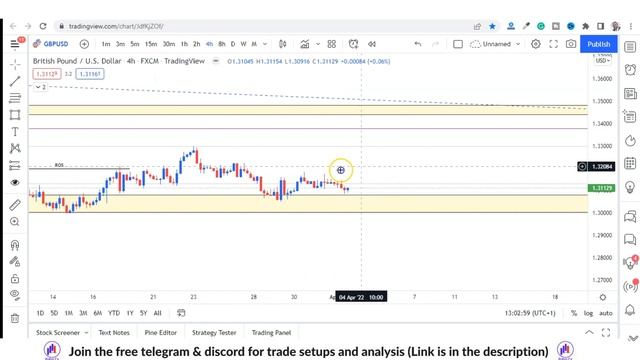This screenshot has height=360, width=640.
Task: Open the Stock Screener tab
Action: [58, 333]
